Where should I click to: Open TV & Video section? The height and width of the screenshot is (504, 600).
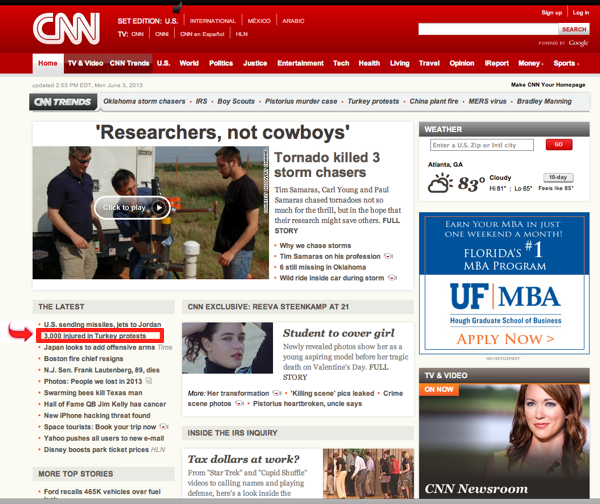tap(85, 63)
